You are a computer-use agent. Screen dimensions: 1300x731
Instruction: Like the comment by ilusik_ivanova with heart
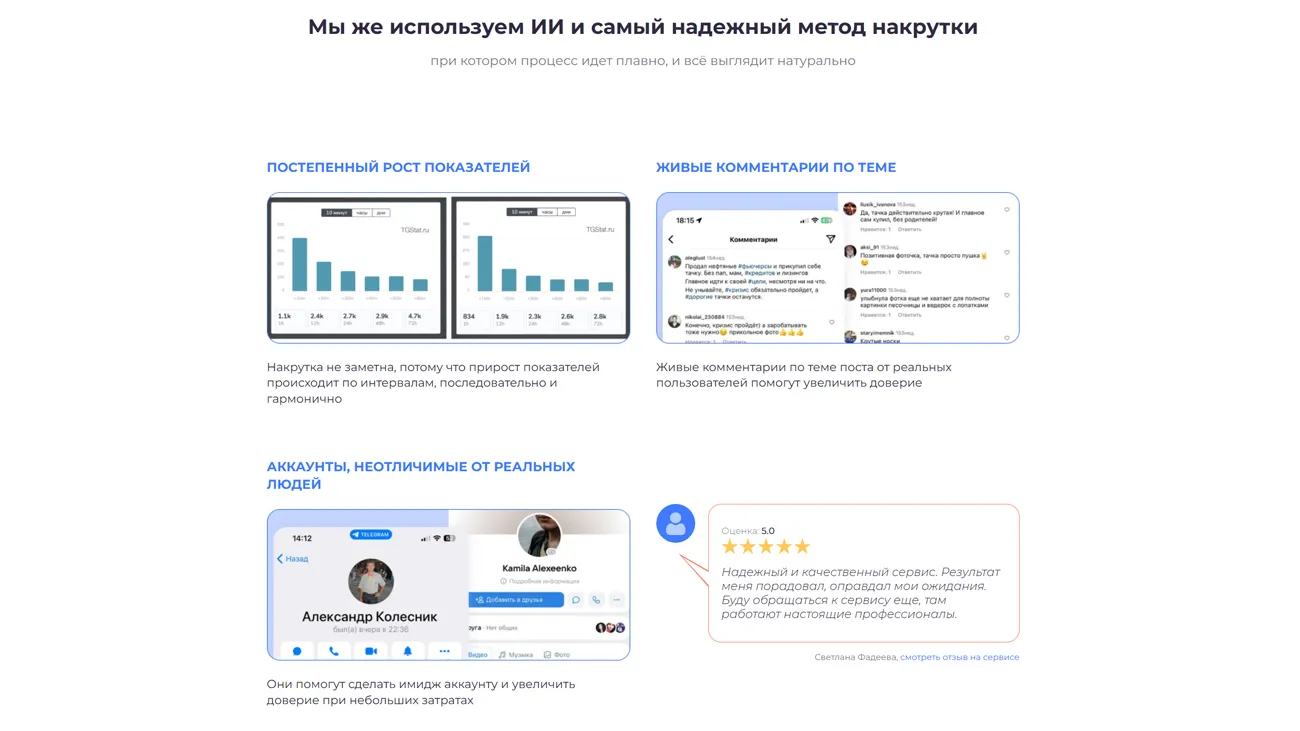[x=1006, y=210]
